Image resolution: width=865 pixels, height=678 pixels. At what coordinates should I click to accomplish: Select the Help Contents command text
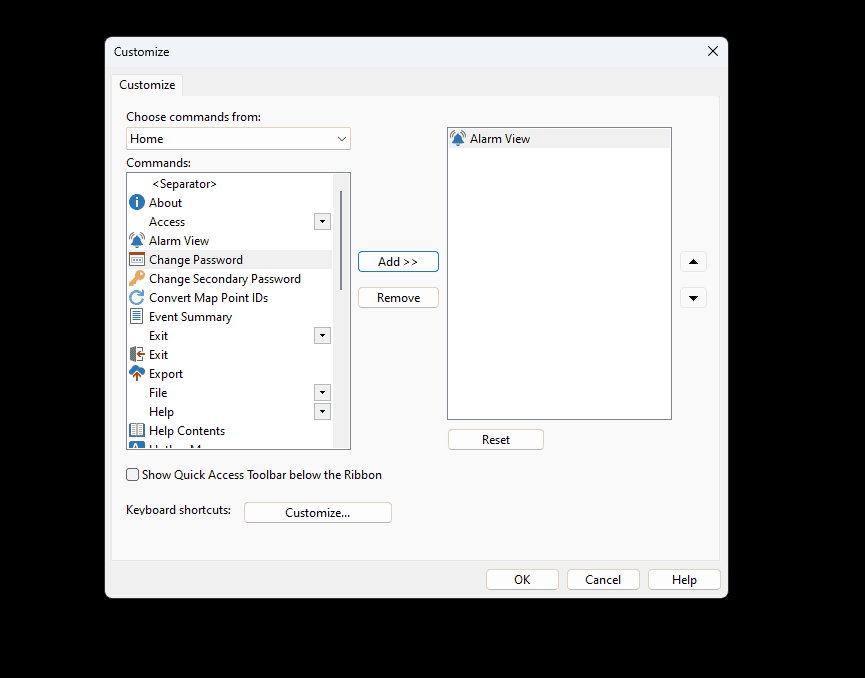187,431
